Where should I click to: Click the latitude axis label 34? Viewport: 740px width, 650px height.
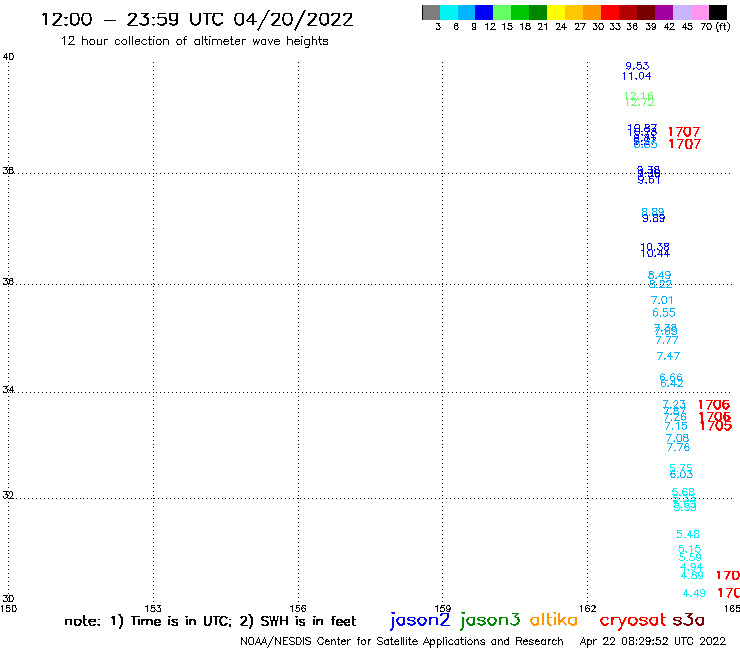[8, 389]
